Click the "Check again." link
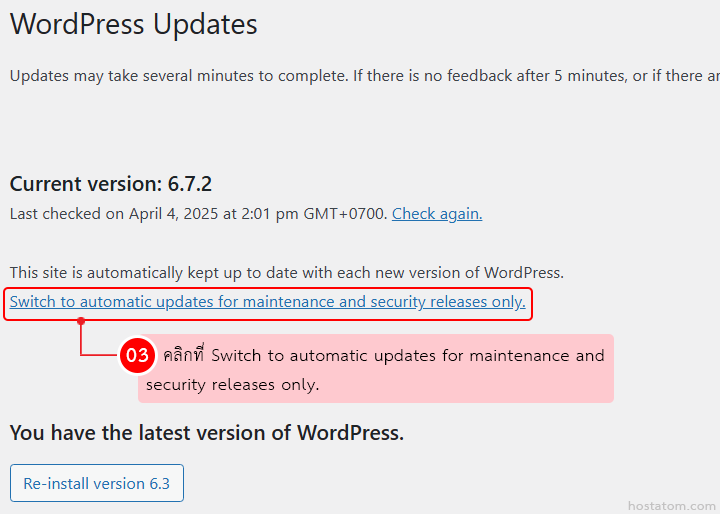Screen dimensions: 720x514 437,213
